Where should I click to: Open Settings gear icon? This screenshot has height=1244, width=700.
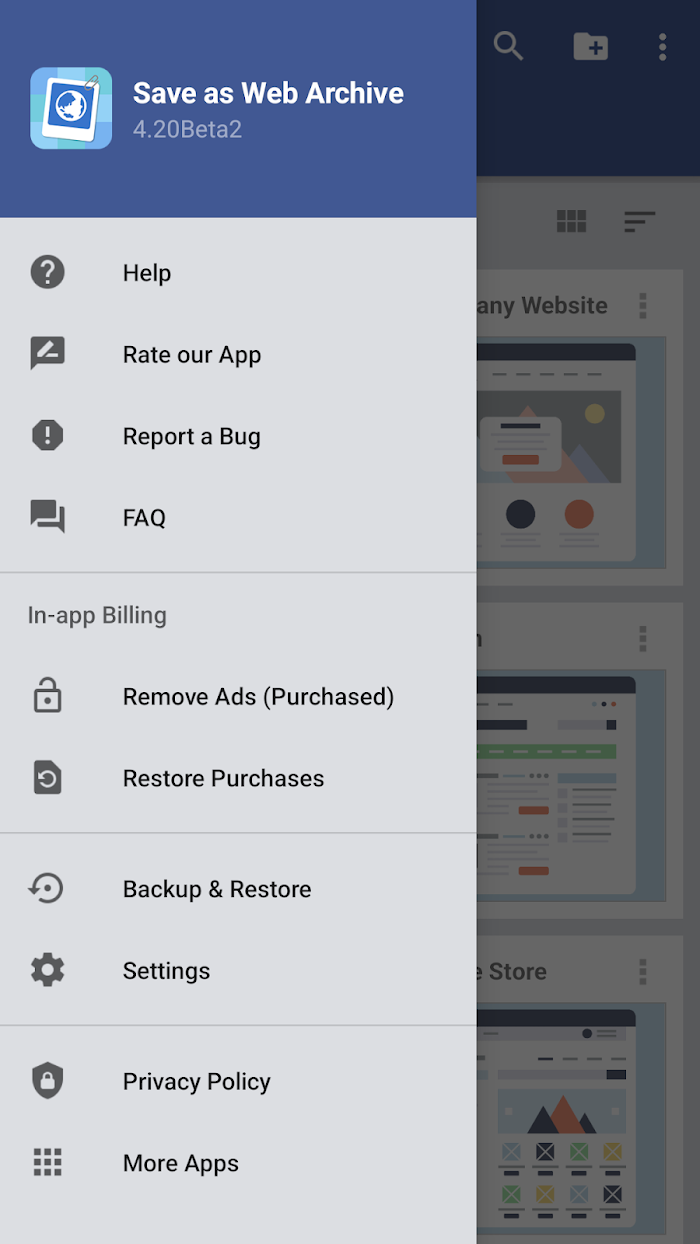pos(47,970)
